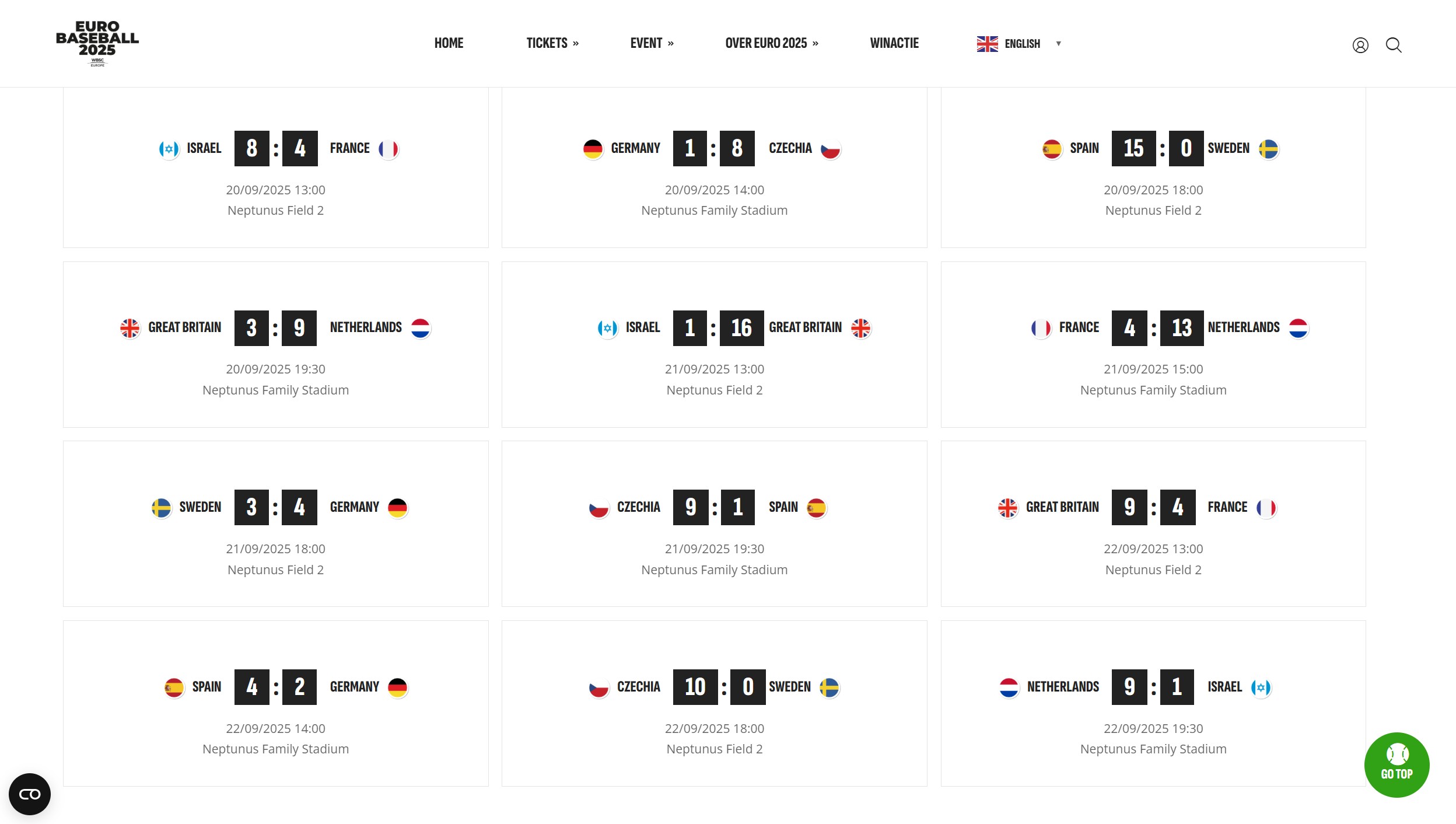Go to the Home page
This screenshot has height=824, width=1456.
point(449,43)
